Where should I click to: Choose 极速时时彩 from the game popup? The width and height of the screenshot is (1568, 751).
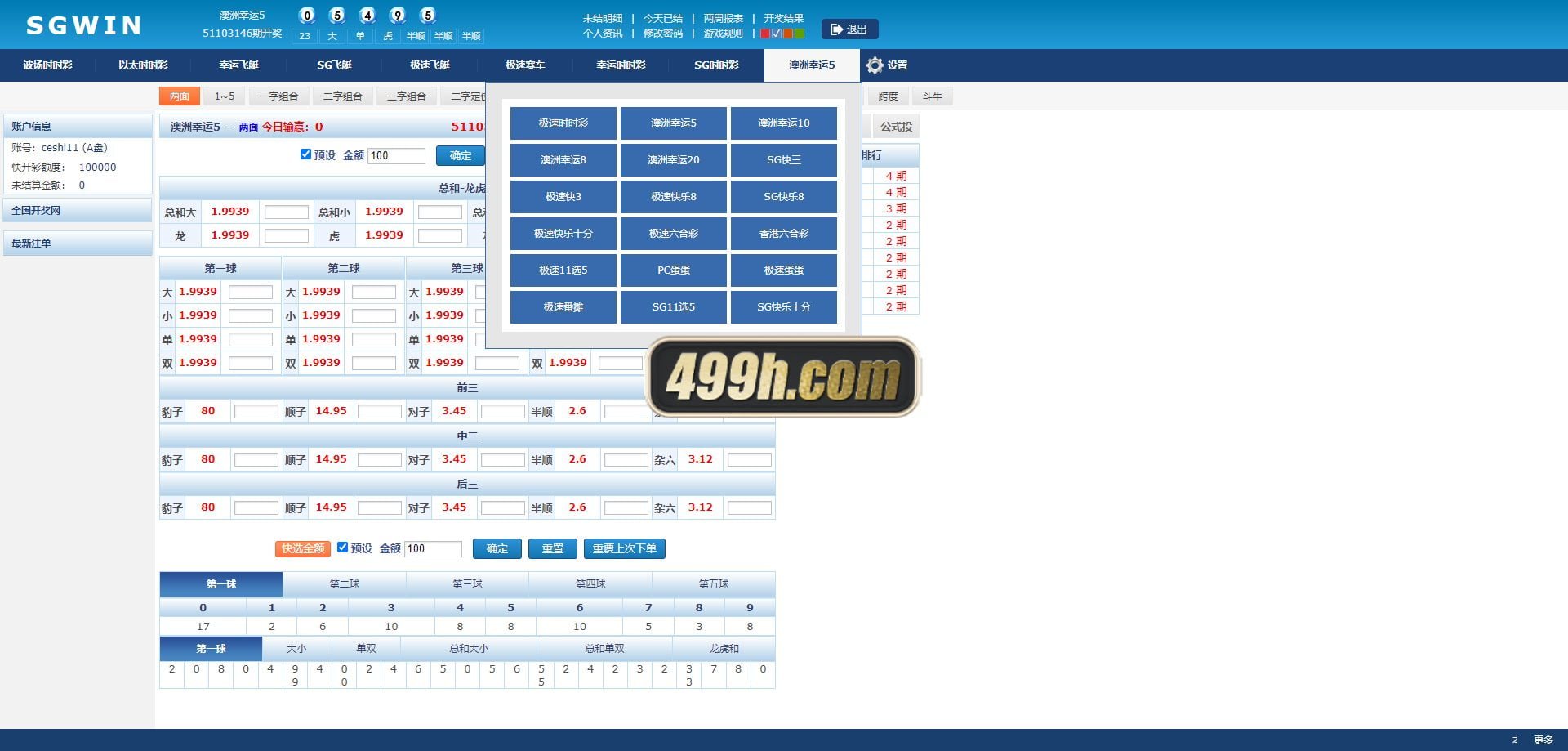pos(563,123)
